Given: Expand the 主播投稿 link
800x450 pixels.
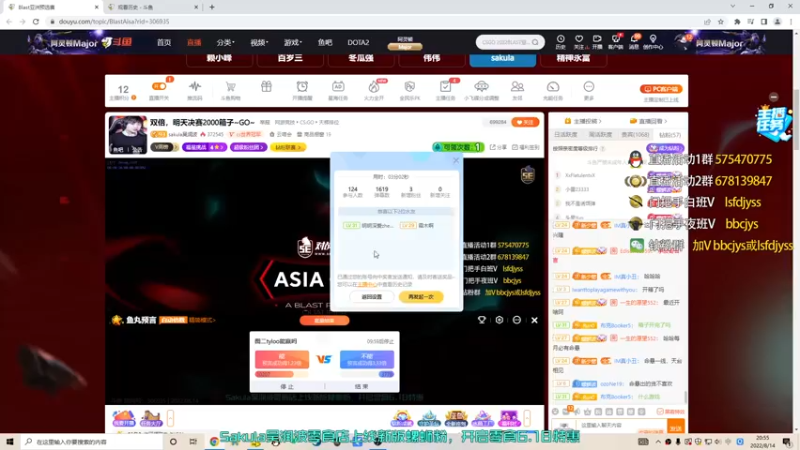Looking at the screenshot, I should pyautogui.click(x=583, y=121).
